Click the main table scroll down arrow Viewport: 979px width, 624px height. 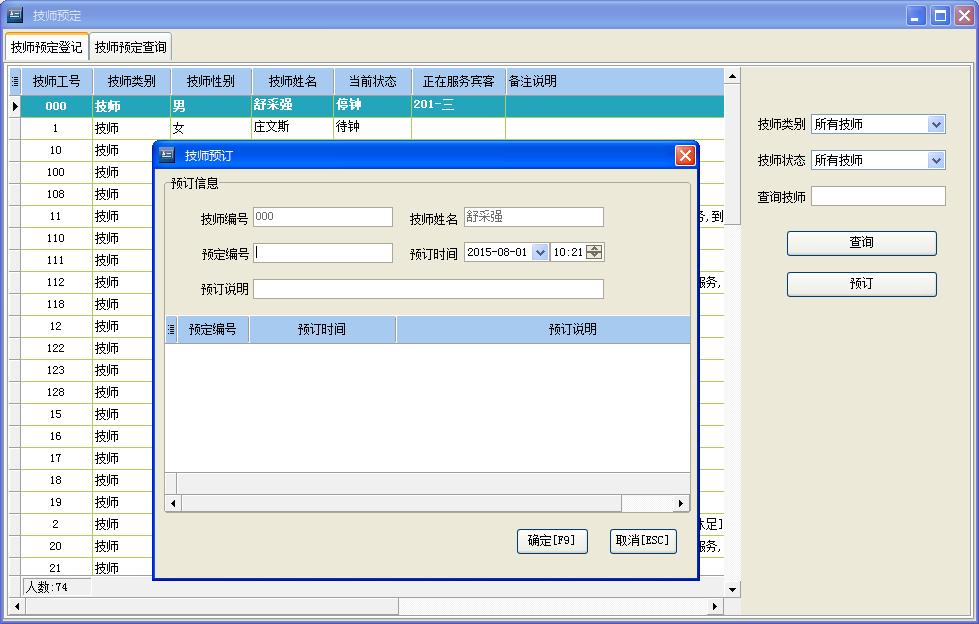click(732, 589)
